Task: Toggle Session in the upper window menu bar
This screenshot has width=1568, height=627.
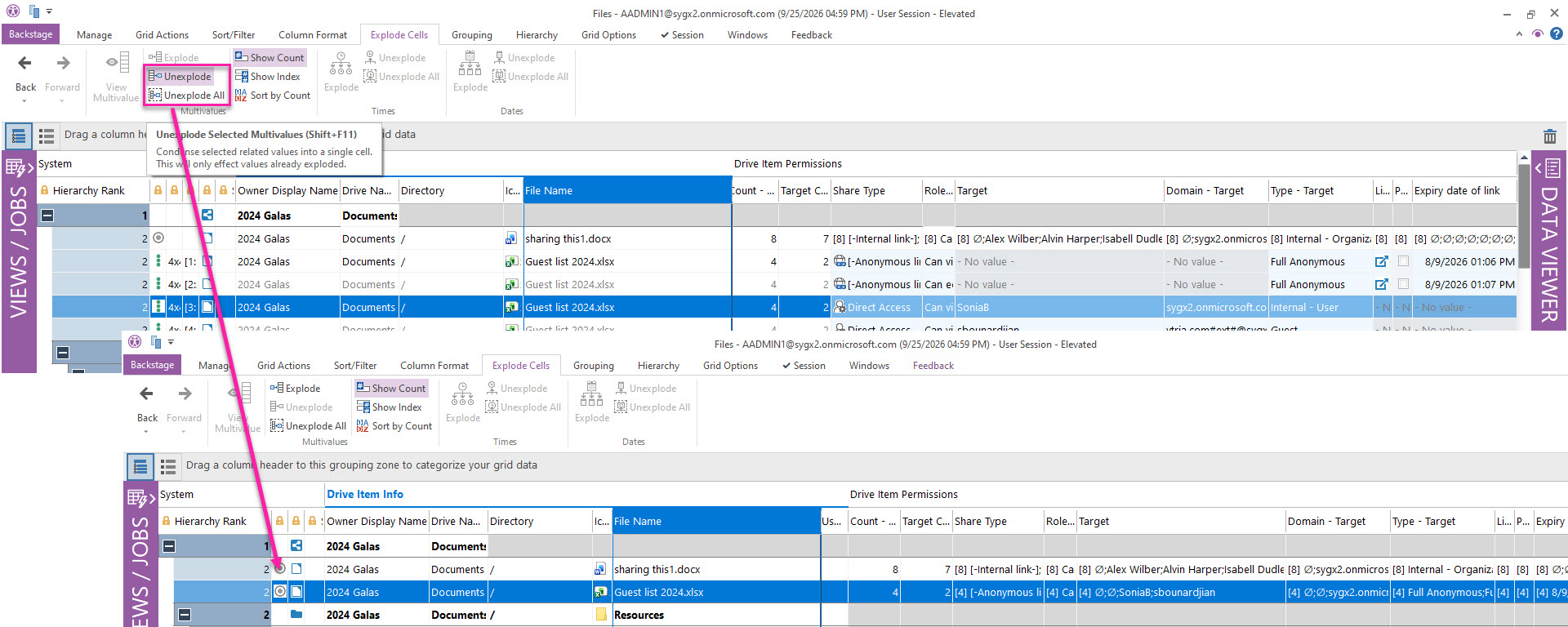Action: pos(682,35)
